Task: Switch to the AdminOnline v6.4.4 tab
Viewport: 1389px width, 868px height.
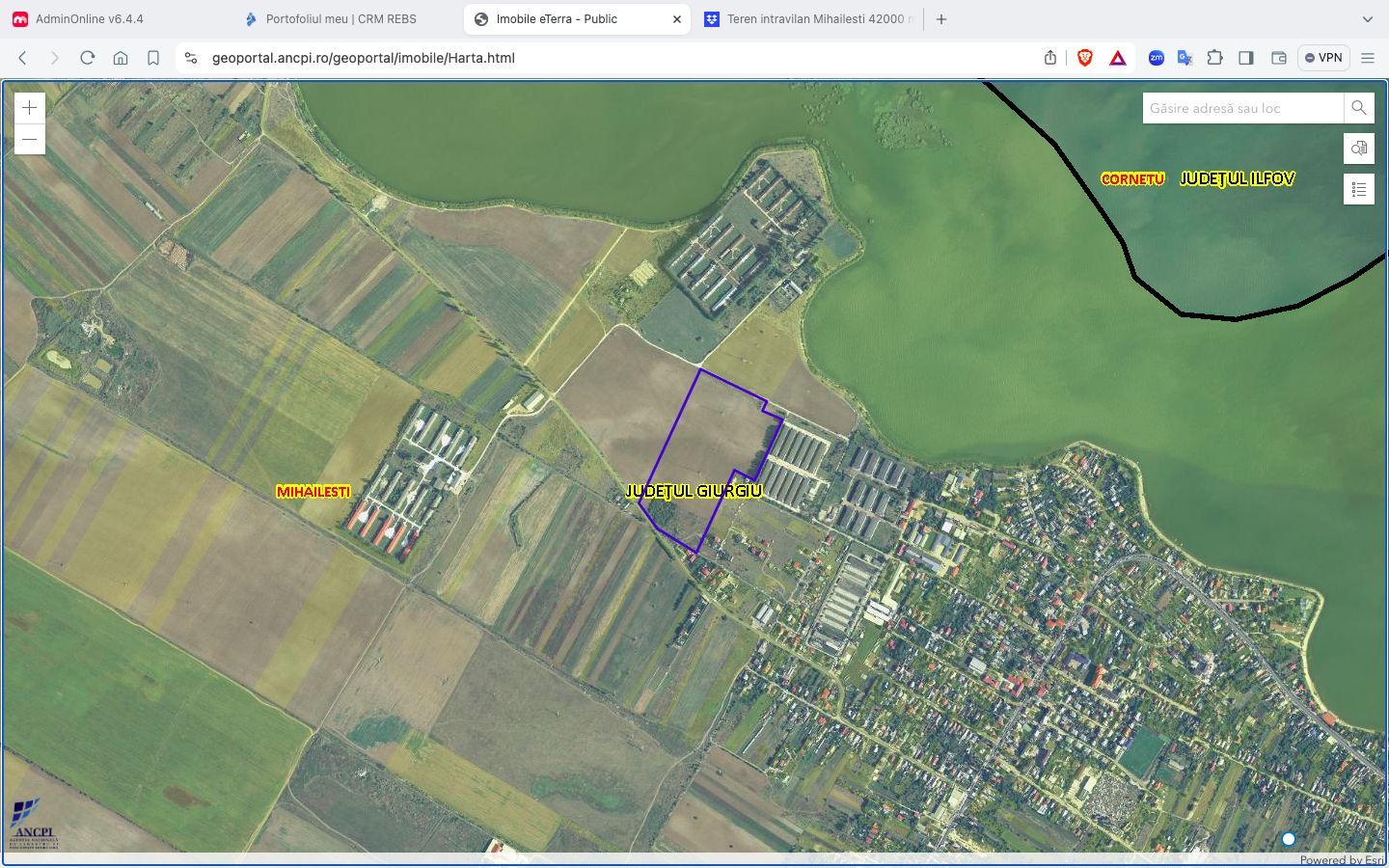Action: click(x=90, y=19)
